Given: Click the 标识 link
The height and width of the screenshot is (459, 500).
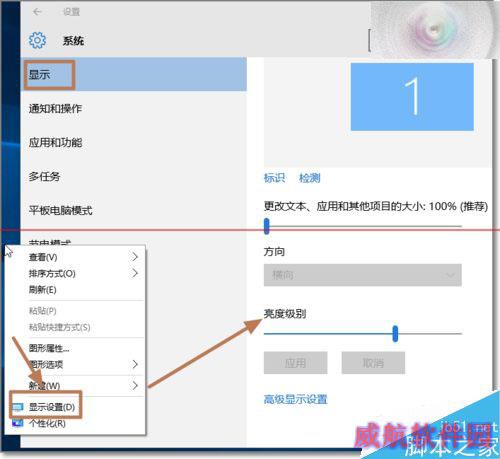Looking at the screenshot, I should pyautogui.click(x=274, y=178).
